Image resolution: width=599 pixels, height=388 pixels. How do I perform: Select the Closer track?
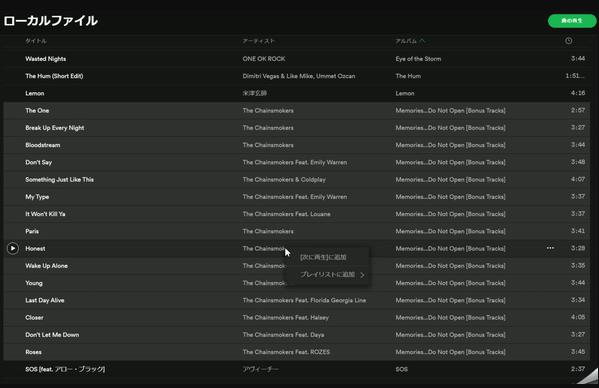coord(34,318)
